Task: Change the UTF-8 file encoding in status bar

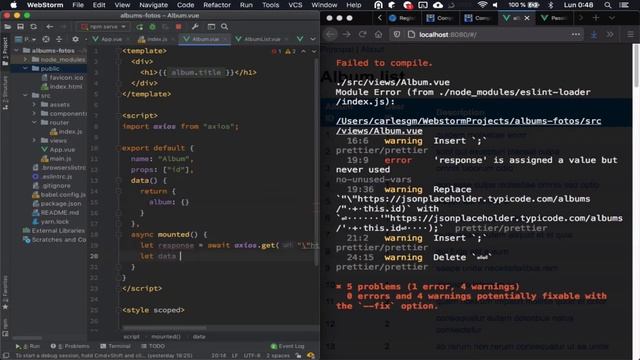Action: point(252,356)
